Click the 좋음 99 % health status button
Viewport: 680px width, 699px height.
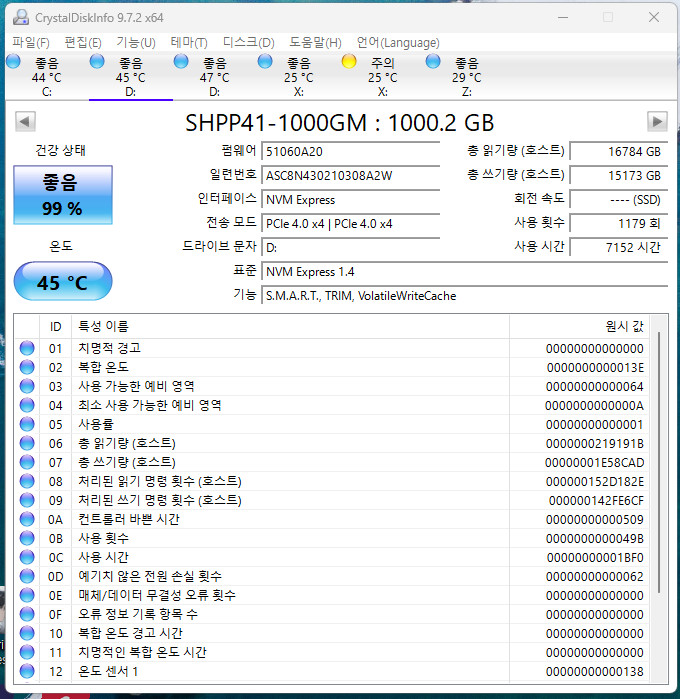click(63, 195)
